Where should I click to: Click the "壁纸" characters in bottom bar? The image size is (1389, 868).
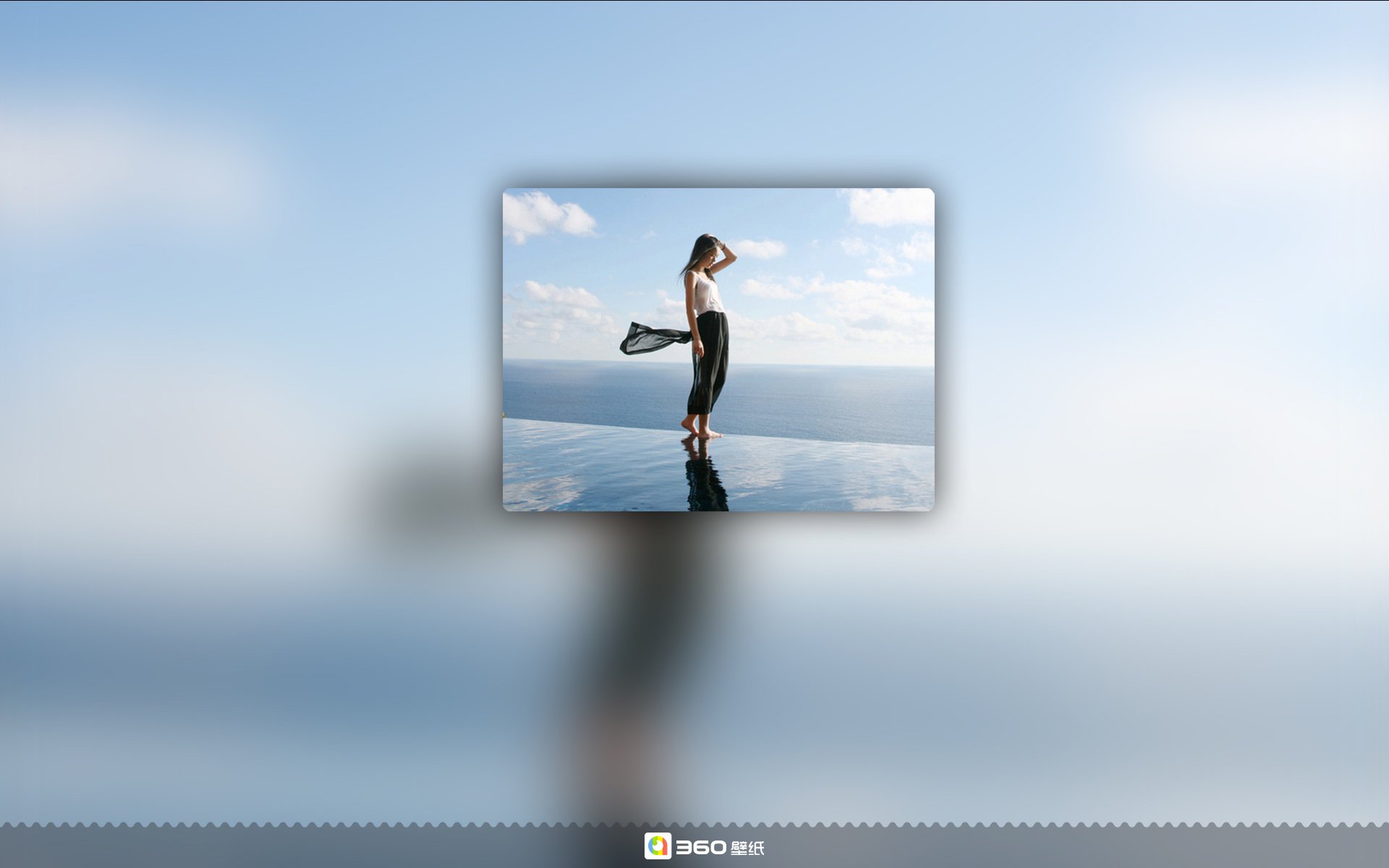click(x=747, y=848)
